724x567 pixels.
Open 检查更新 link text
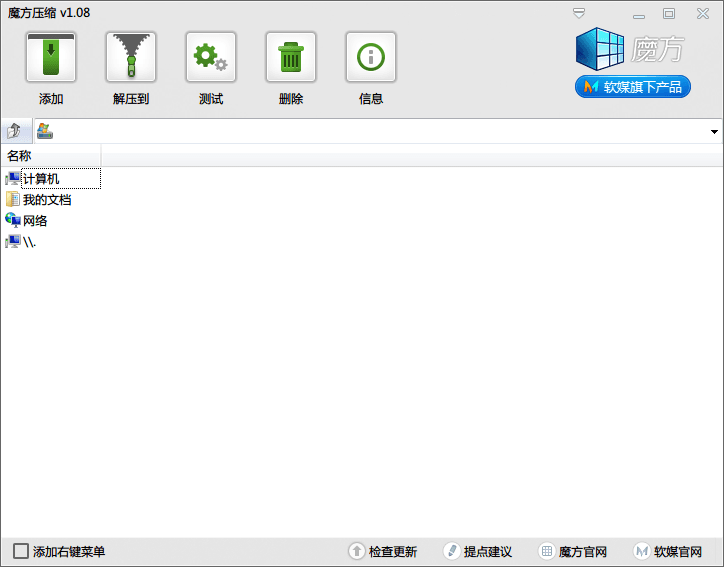click(x=393, y=552)
